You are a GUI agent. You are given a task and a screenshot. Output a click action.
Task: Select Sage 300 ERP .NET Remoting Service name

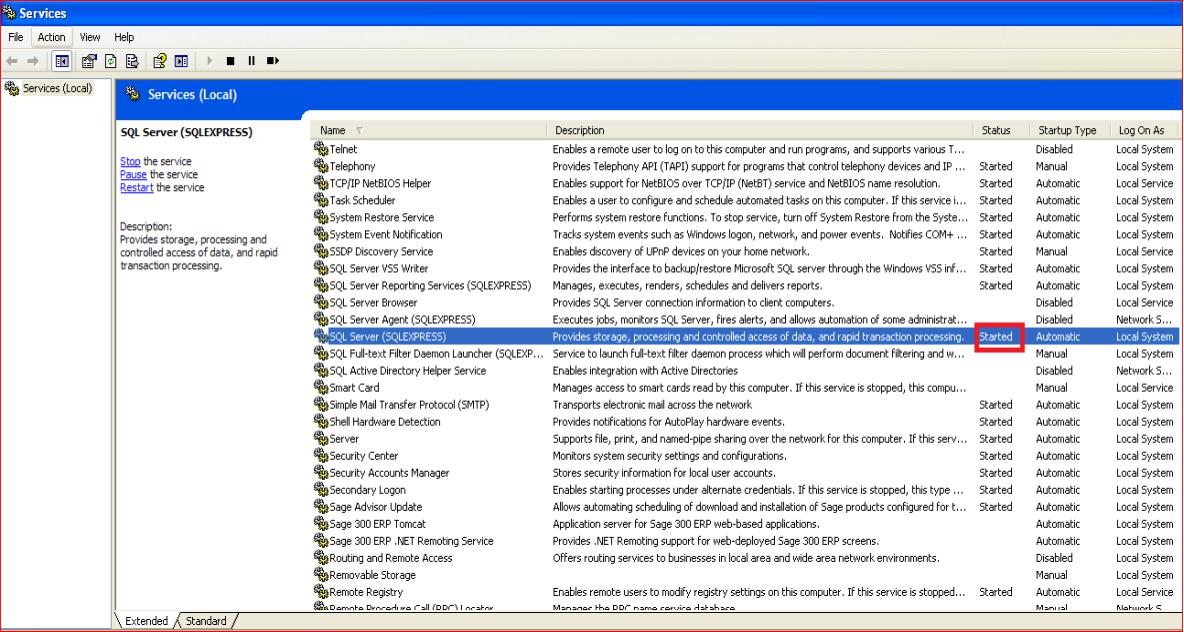click(412, 541)
